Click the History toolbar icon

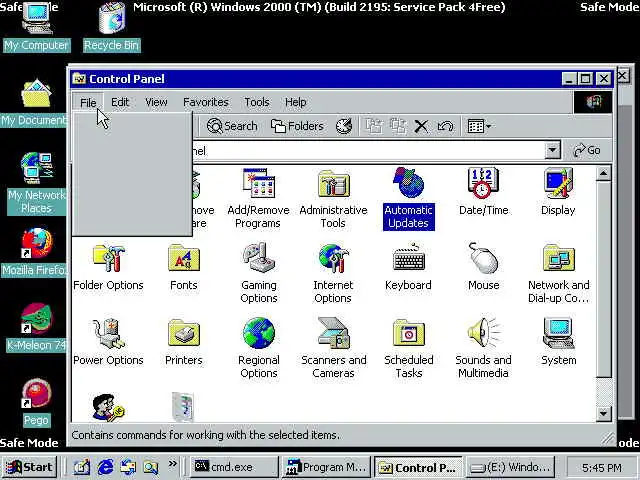[x=344, y=126]
